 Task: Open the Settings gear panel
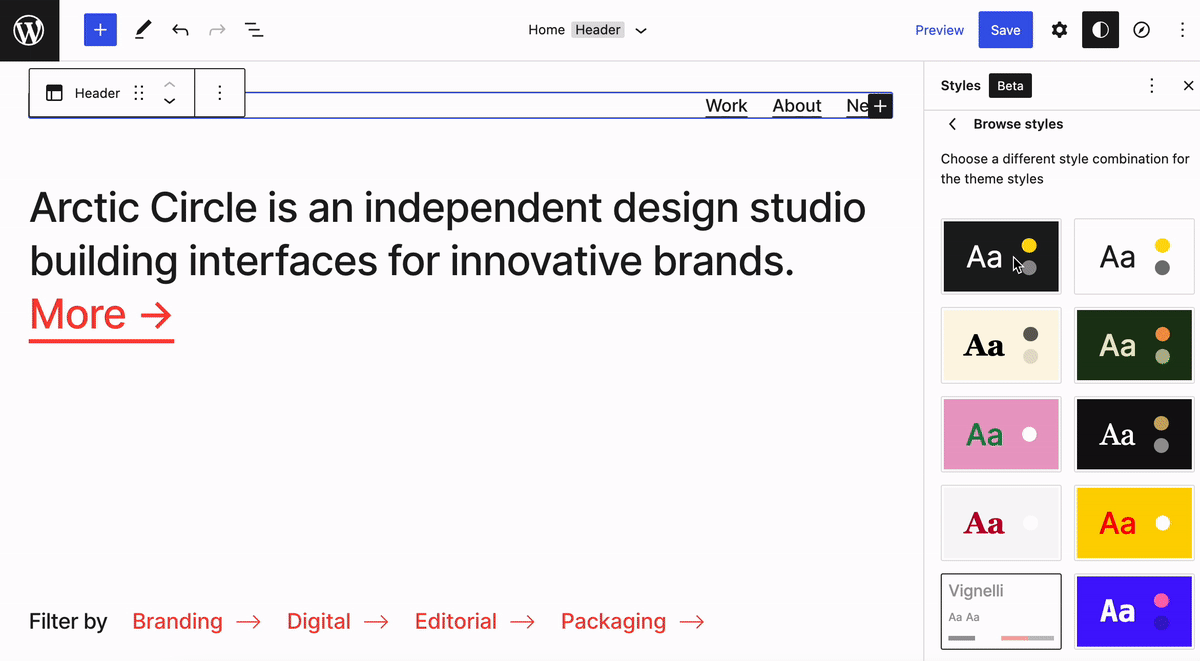coord(1059,30)
